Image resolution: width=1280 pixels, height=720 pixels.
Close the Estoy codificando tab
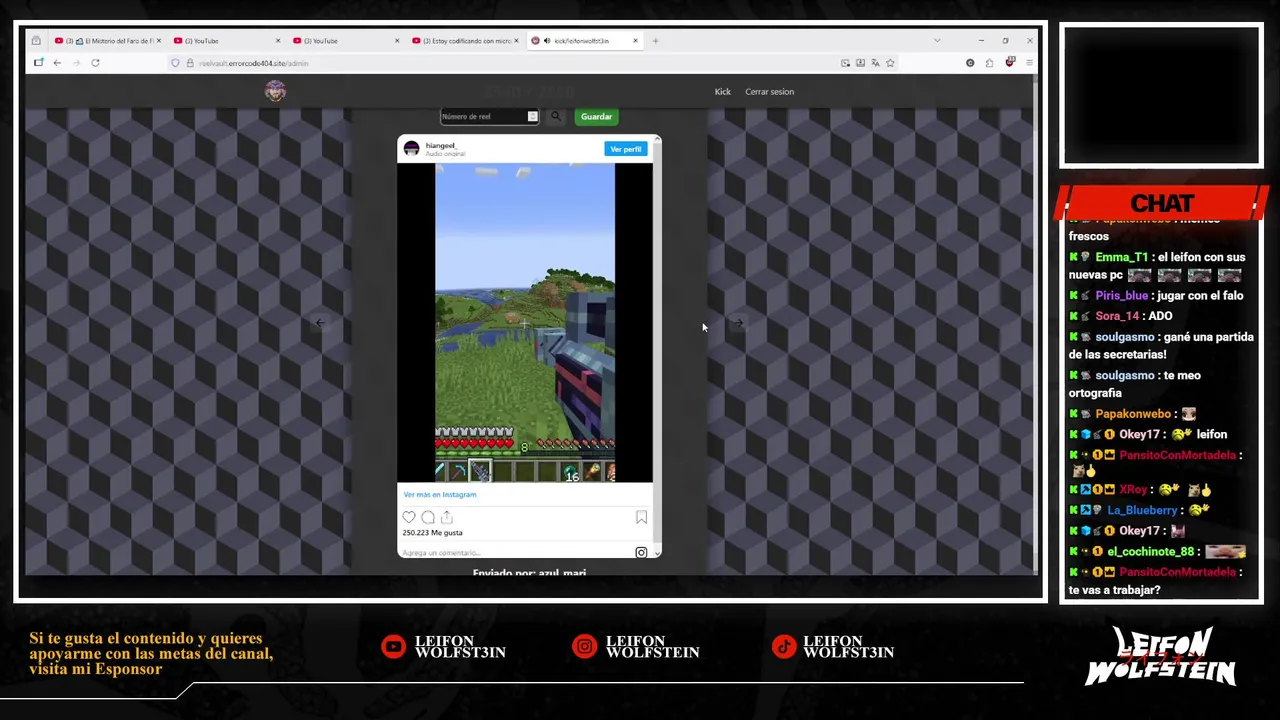(x=516, y=41)
